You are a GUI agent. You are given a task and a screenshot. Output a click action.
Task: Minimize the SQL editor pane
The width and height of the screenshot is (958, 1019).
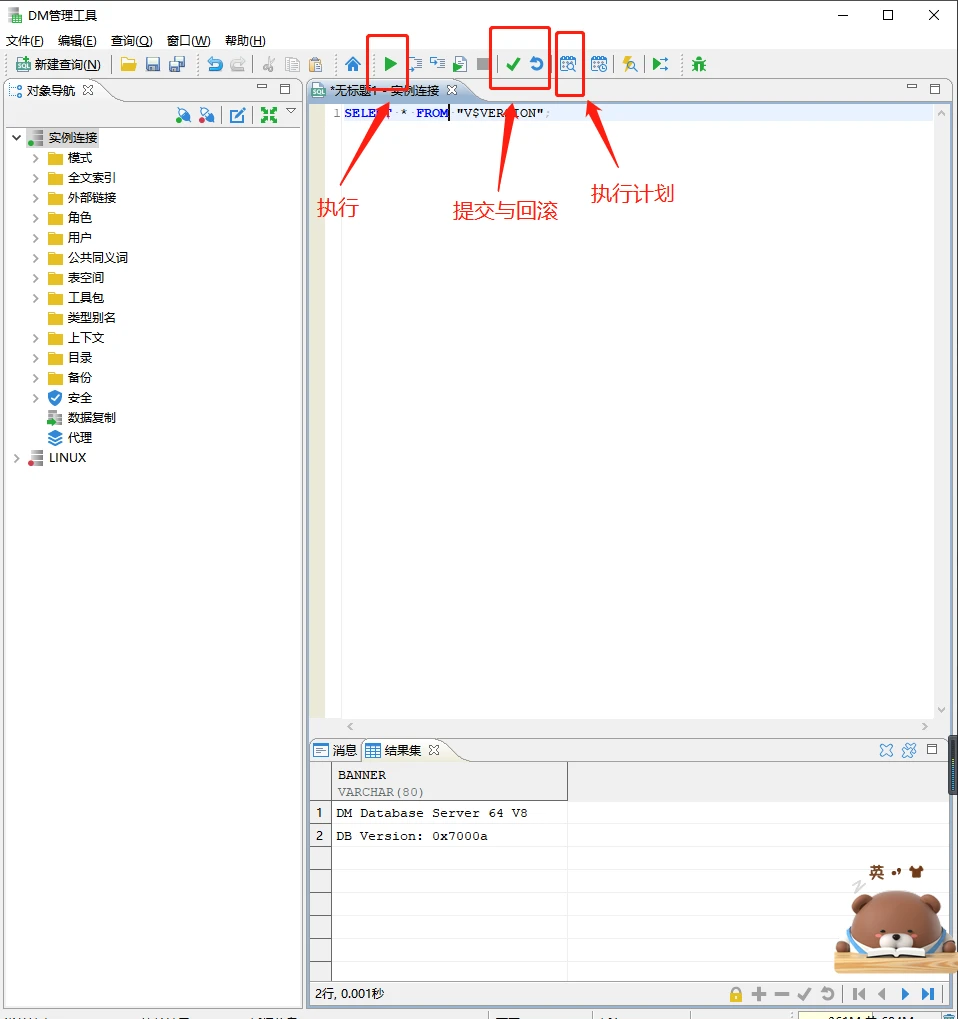(x=912, y=89)
